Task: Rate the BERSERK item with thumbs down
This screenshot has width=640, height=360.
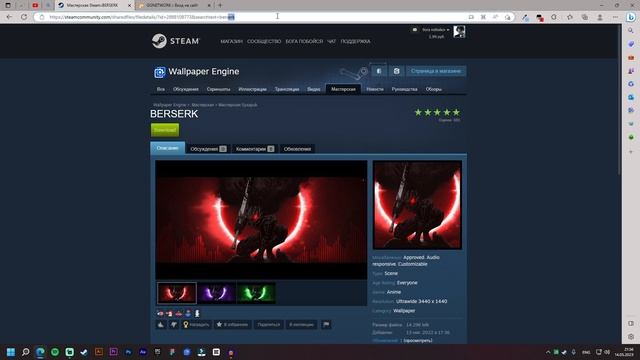Action: pyautogui.click(x=173, y=324)
